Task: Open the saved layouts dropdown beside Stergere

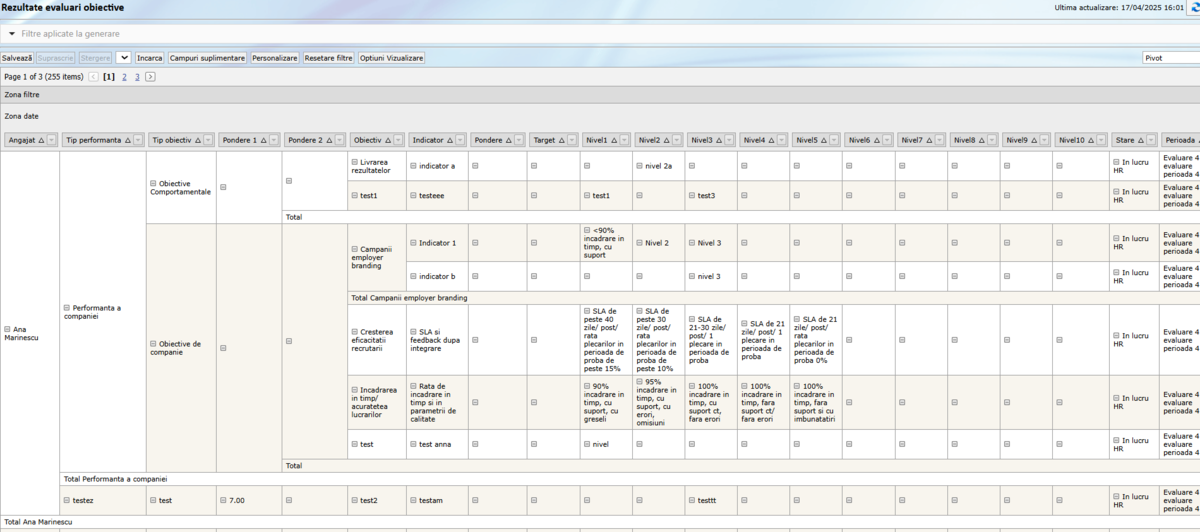Action: click(124, 58)
